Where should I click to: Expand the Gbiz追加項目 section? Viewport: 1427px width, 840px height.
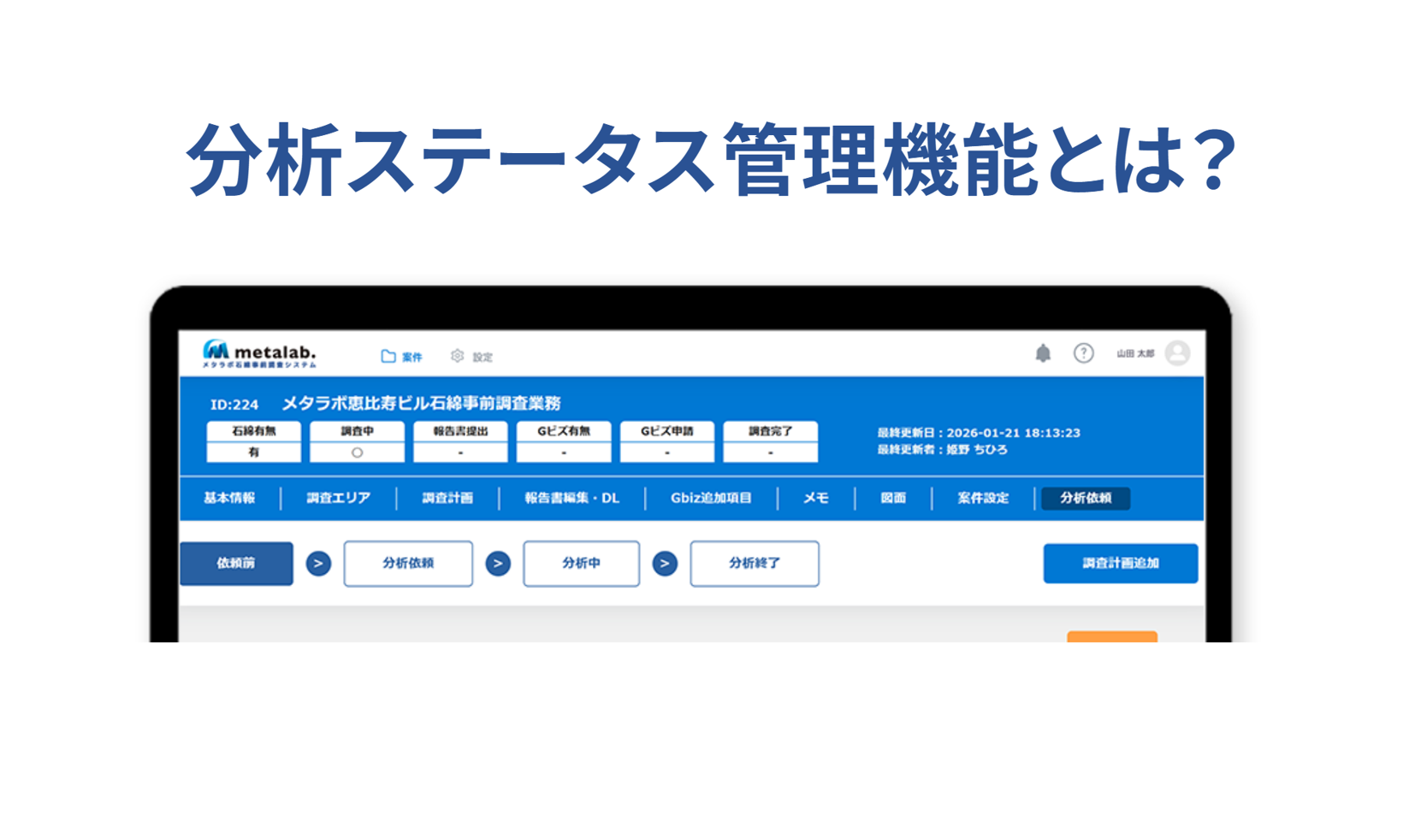click(x=710, y=499)
